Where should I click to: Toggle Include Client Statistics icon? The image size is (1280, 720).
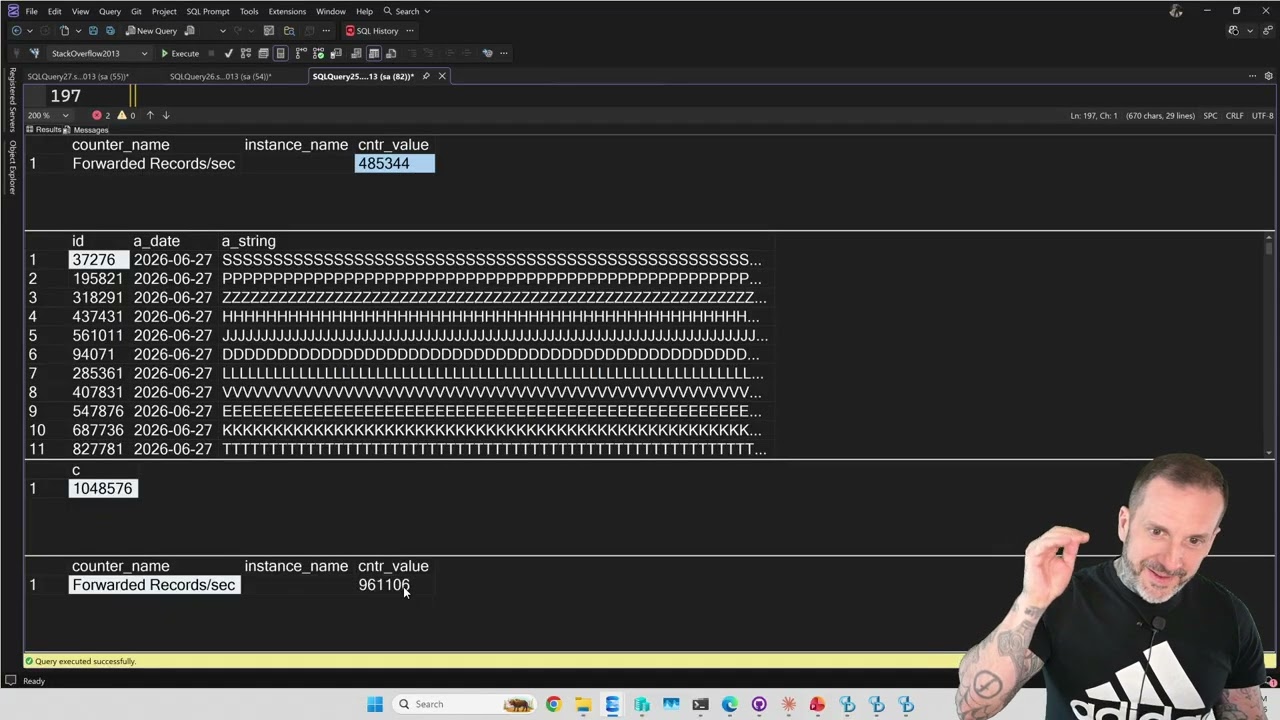click(x=336, y=53)
